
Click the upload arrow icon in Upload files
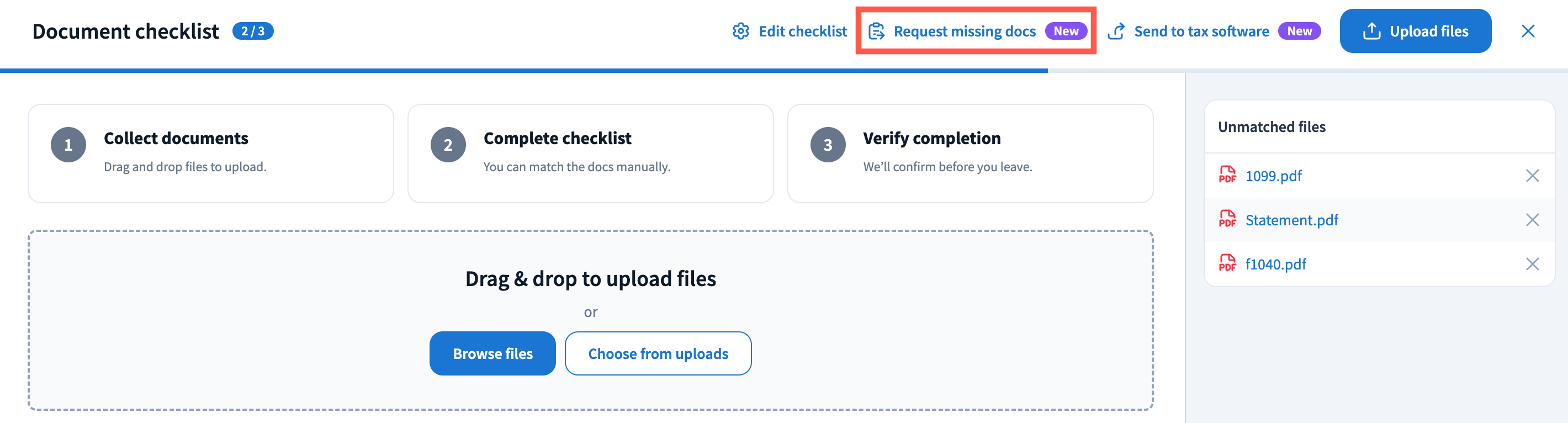coord(1371,31)
